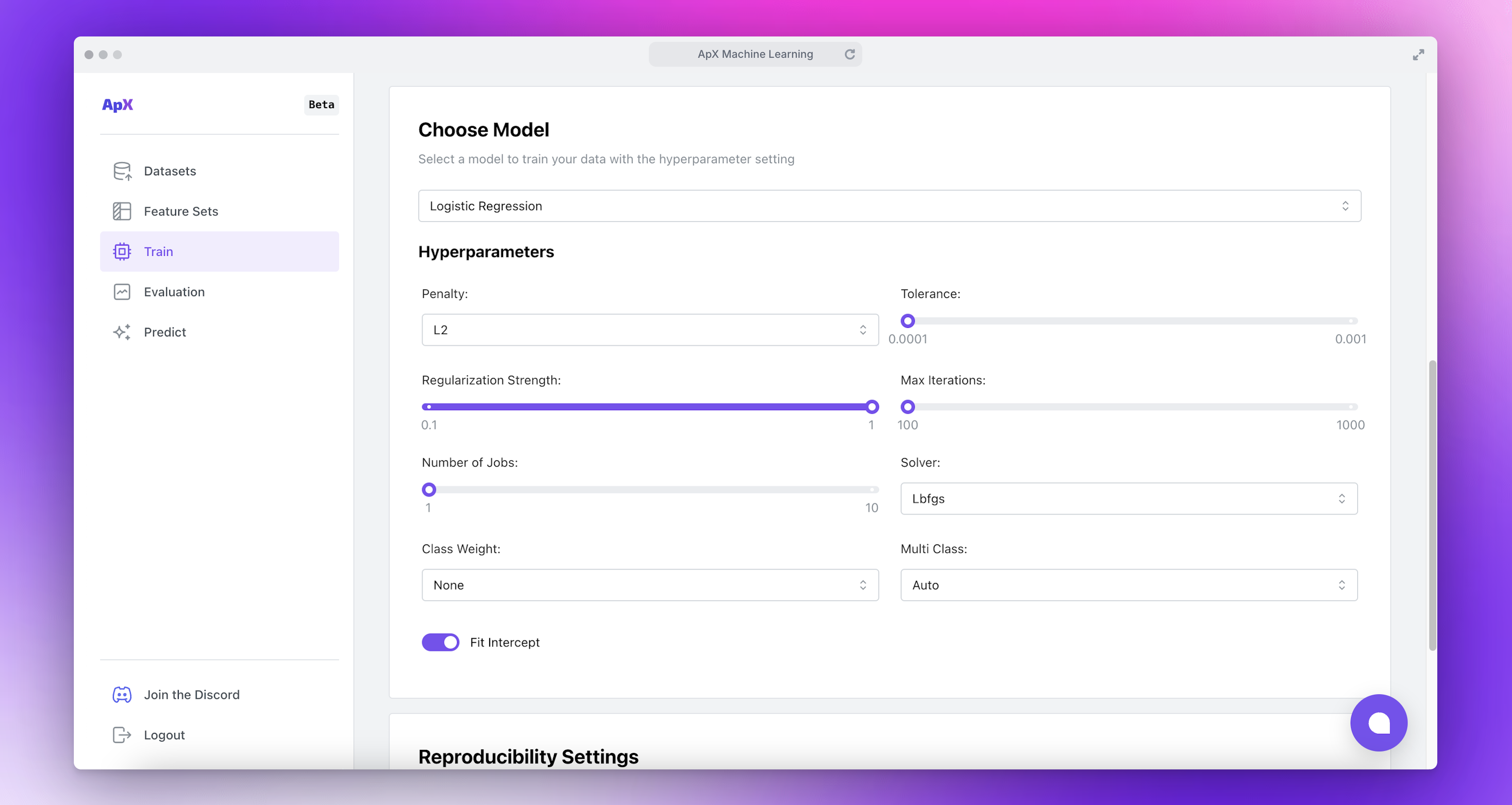This screenshot has width=1512, height=805.
Task: Expand the Multi Class Auto dropdown
Action: coord(1128,585)
